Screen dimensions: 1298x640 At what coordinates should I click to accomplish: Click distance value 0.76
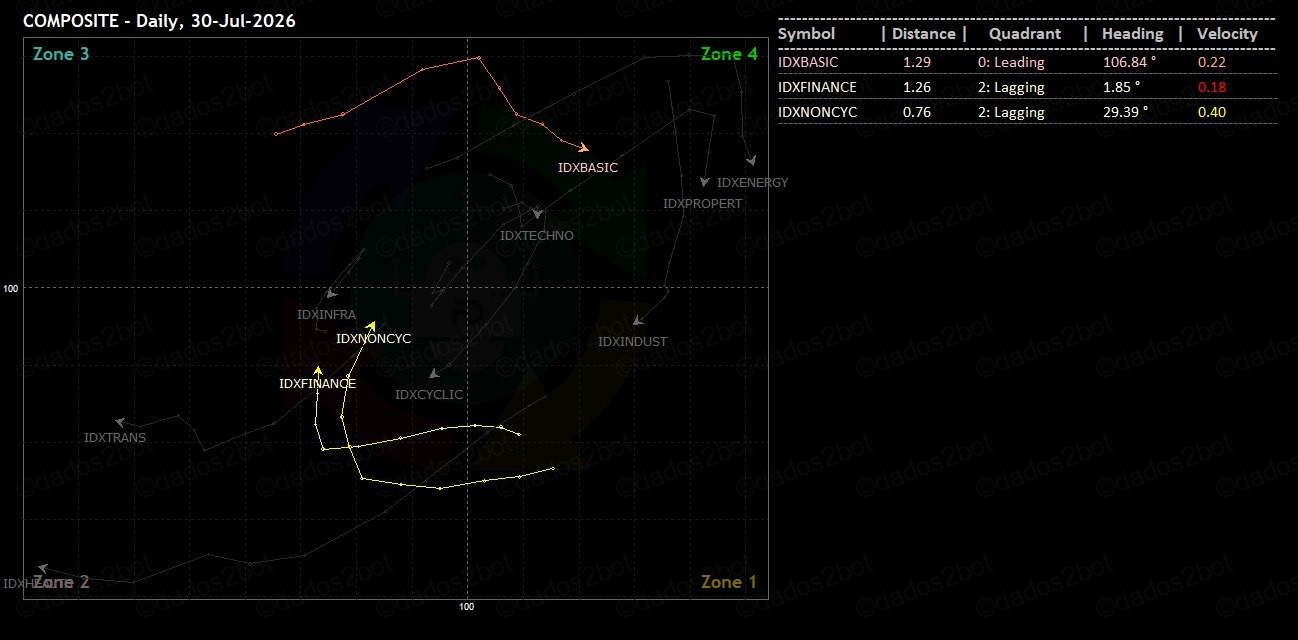(x=917, y=112)
